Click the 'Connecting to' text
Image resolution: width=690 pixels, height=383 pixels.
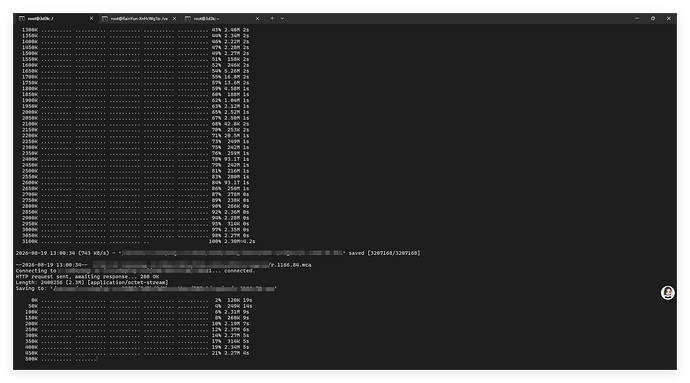(36, 271)
